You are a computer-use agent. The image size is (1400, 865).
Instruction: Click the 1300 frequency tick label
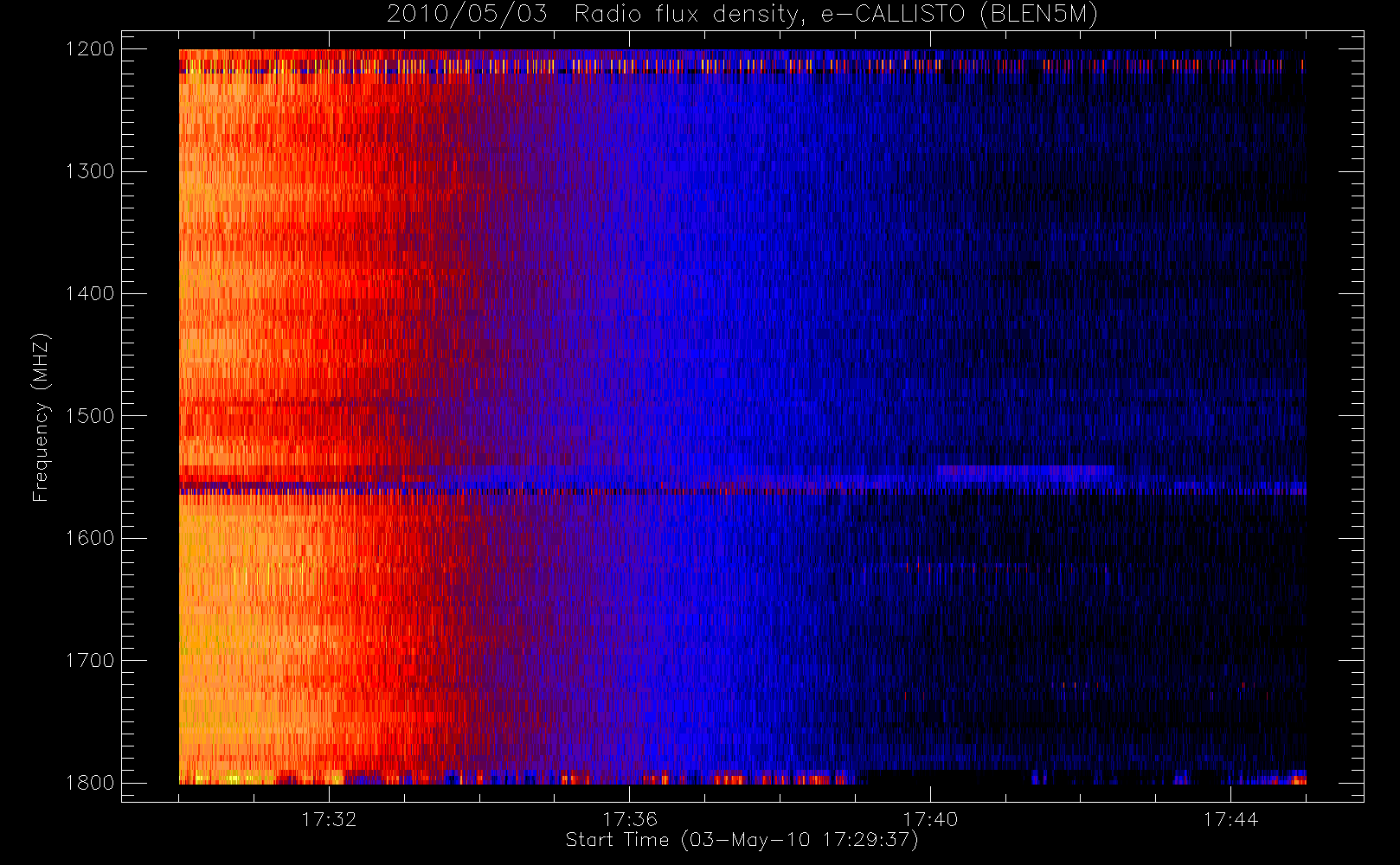pos(90,171)
